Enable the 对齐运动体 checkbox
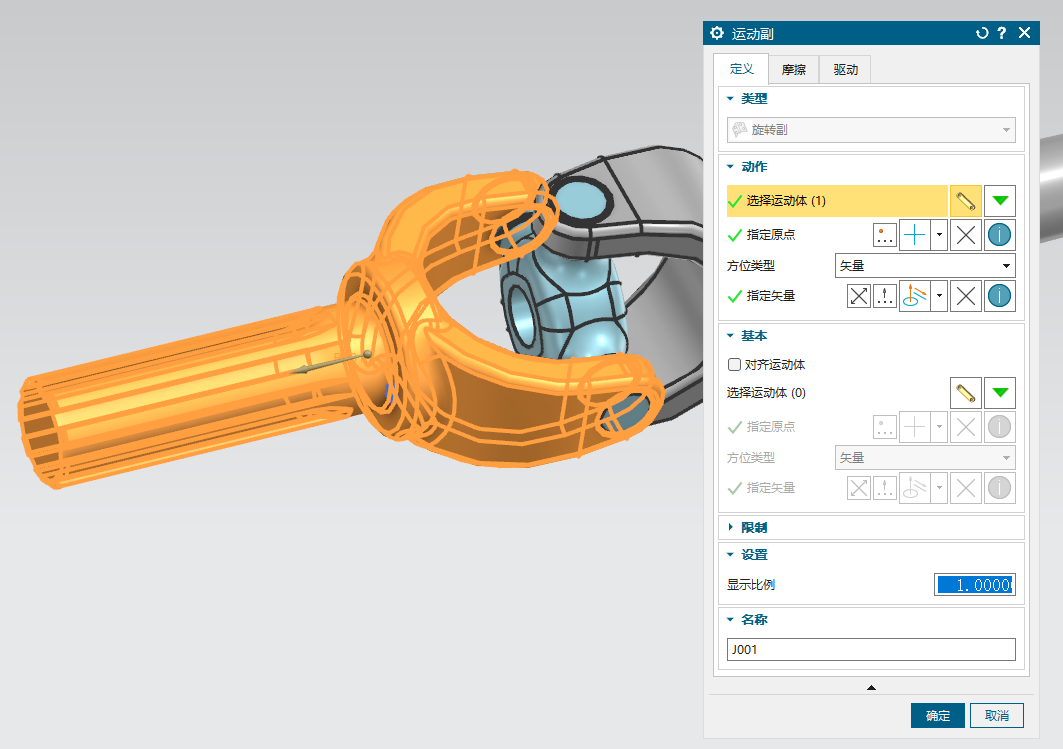1063x749 pixels. tap(735, 365)
